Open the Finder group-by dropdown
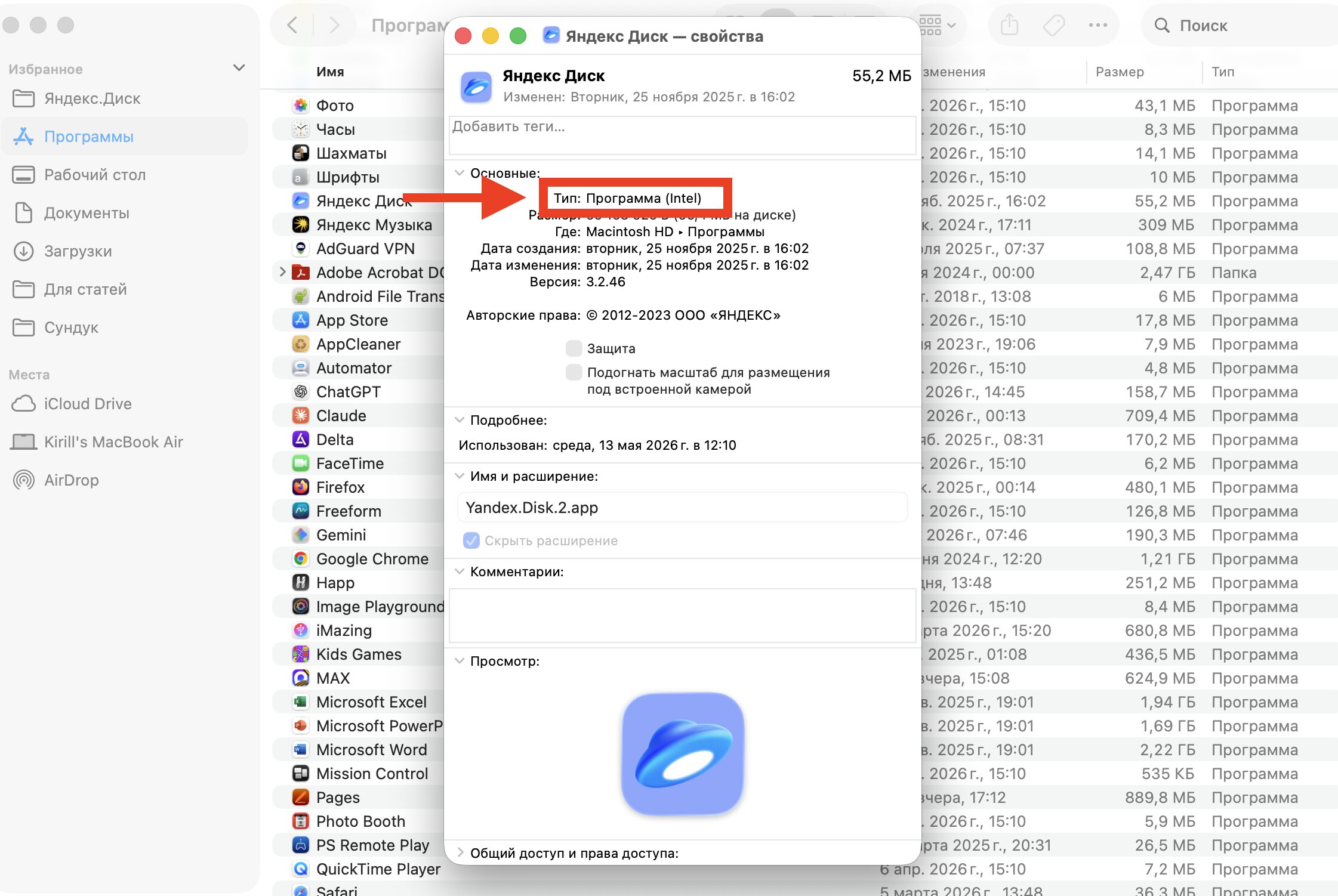The width and height of the screenshot is (1338, 896). click(x=937, y=25)
